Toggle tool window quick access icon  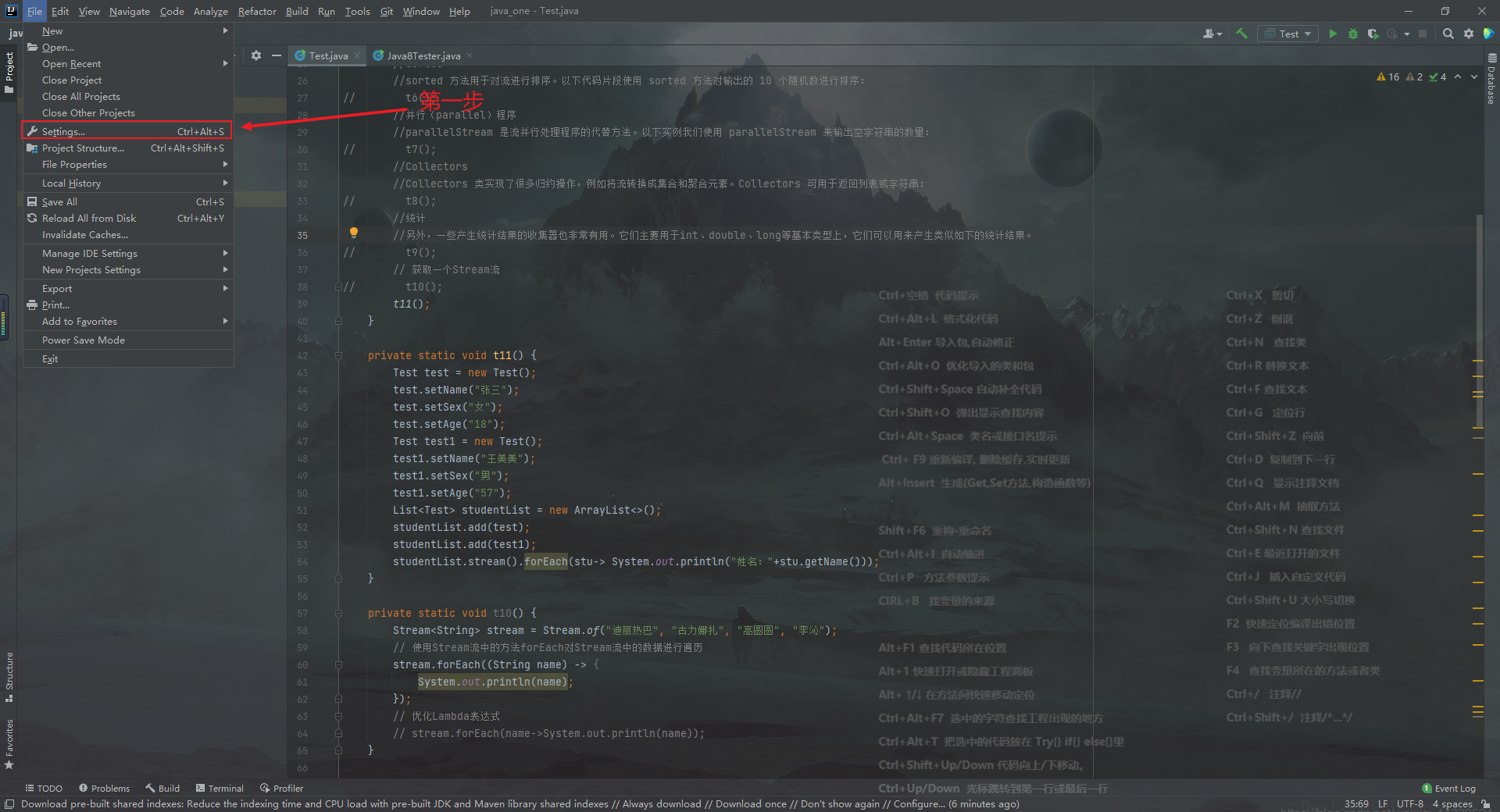click(9, 804)
